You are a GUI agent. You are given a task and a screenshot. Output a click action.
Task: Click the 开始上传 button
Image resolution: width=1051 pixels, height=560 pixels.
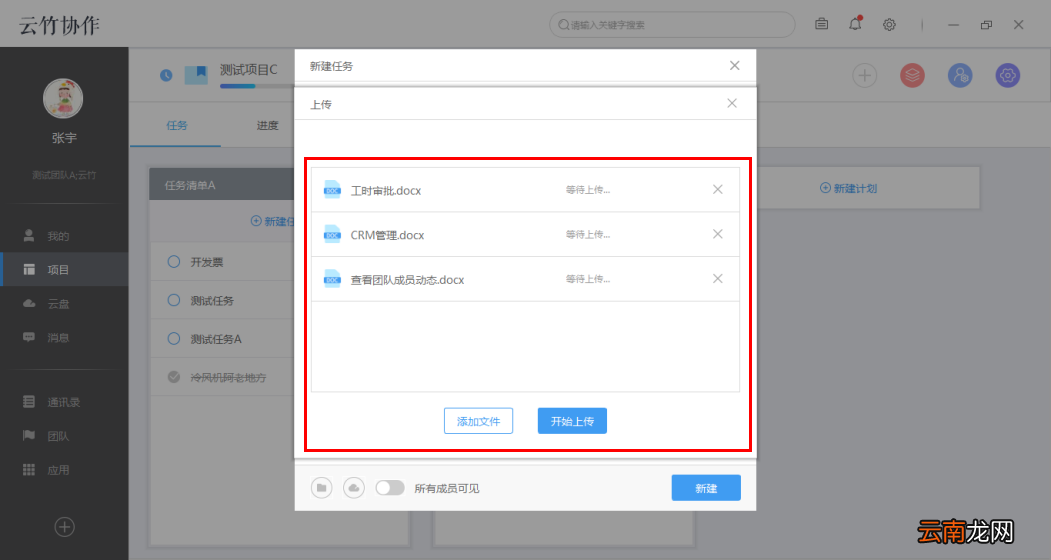pyautogui.click(x=572, y=421)
